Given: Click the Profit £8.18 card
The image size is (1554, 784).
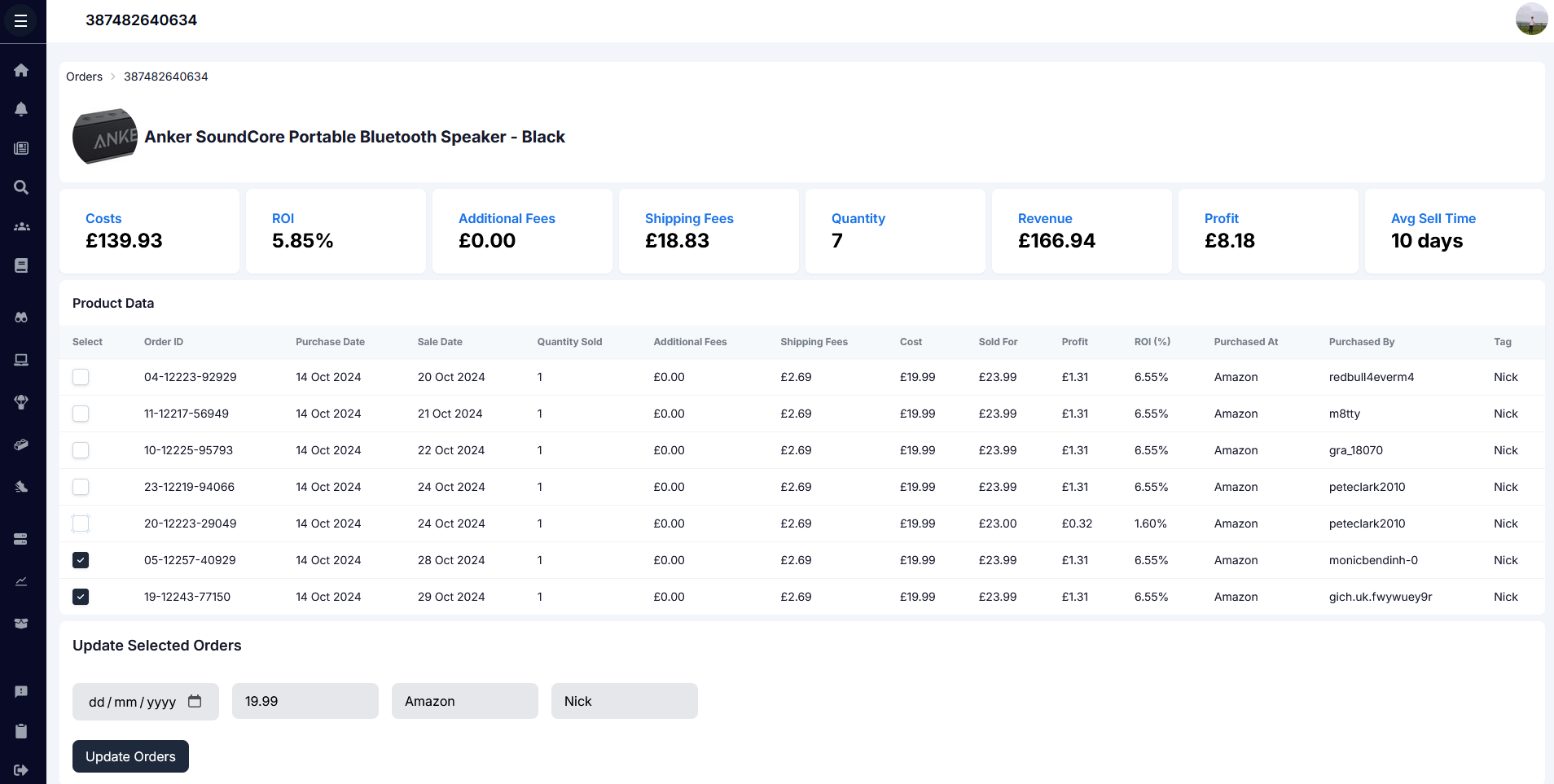Looking at the screenshot, I should tap(1268, 231).
